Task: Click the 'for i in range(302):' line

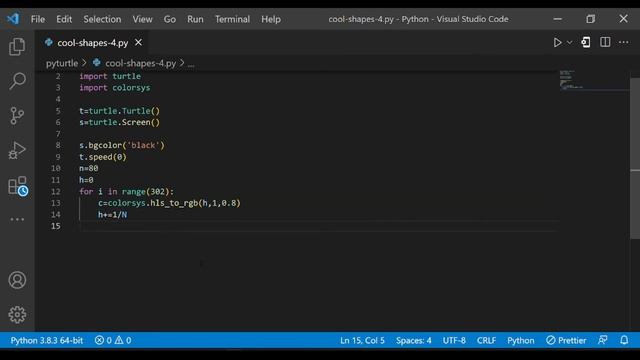Action: [127, 191]
